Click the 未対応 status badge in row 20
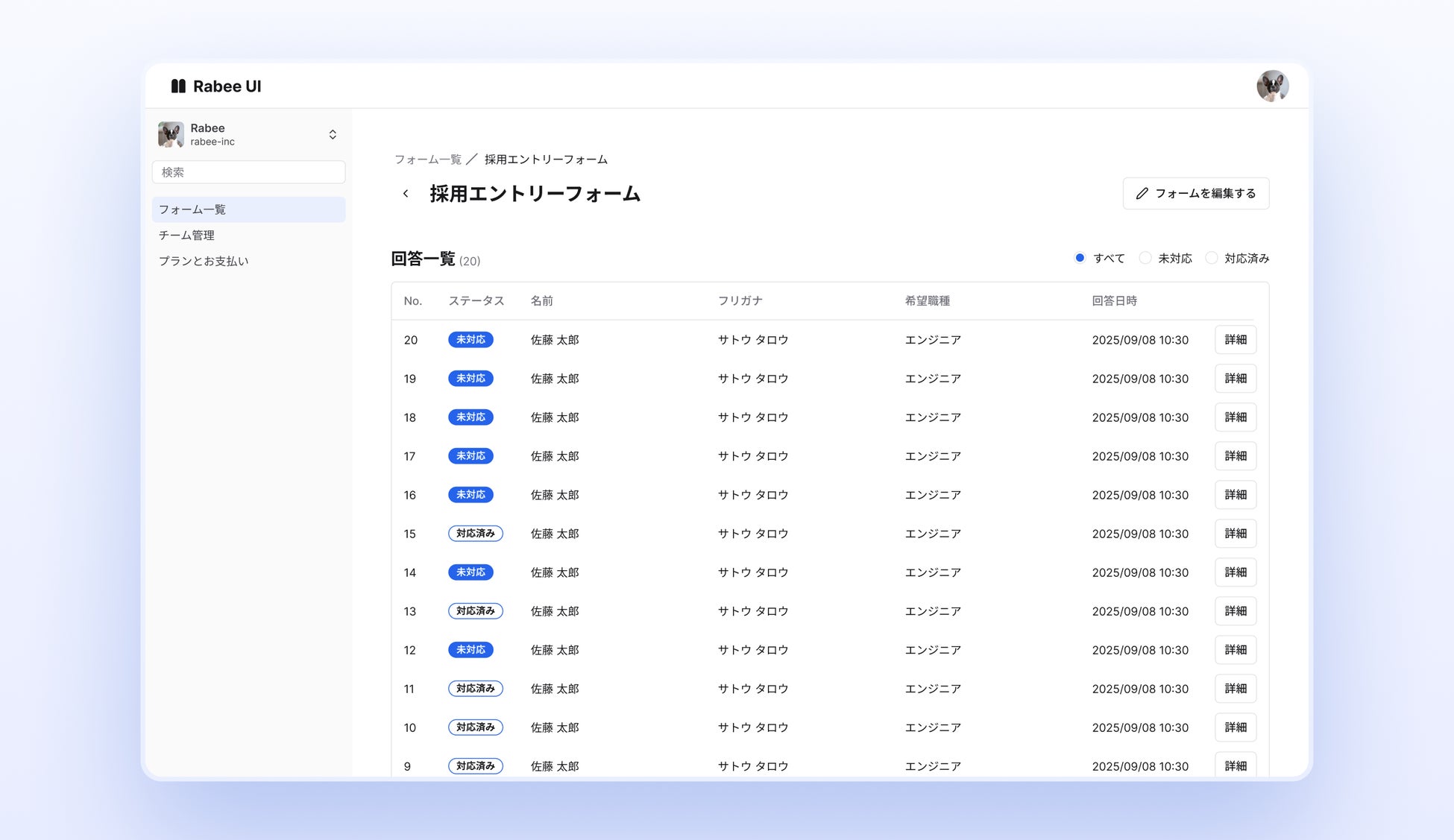1454x840 pixels. point(470,340)
